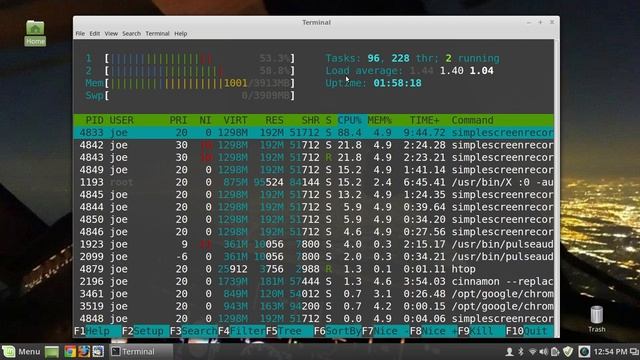Click the Load average text
640x360 pixels.
pos(364,71)
